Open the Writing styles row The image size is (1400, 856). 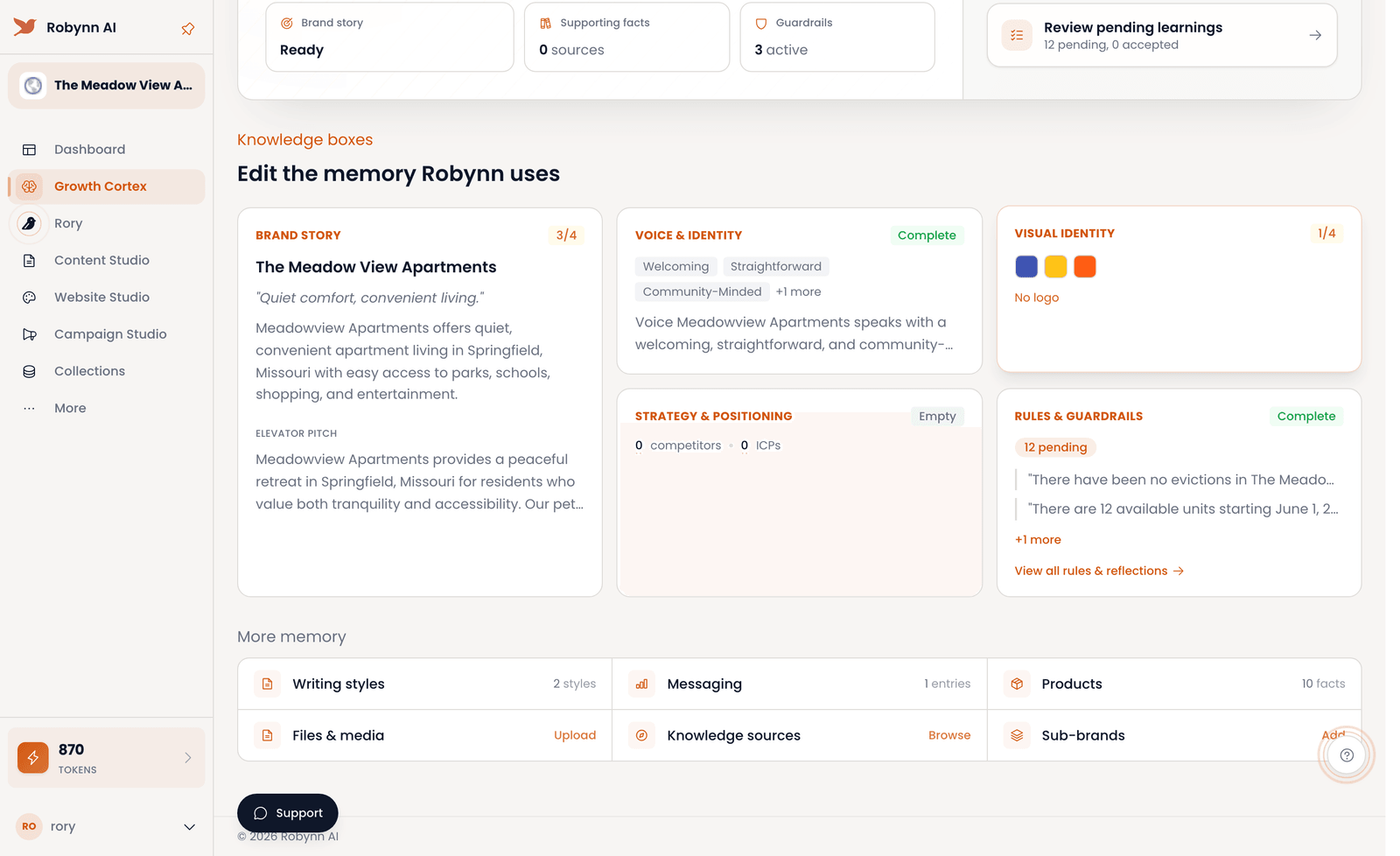click(x=425, y=684)
